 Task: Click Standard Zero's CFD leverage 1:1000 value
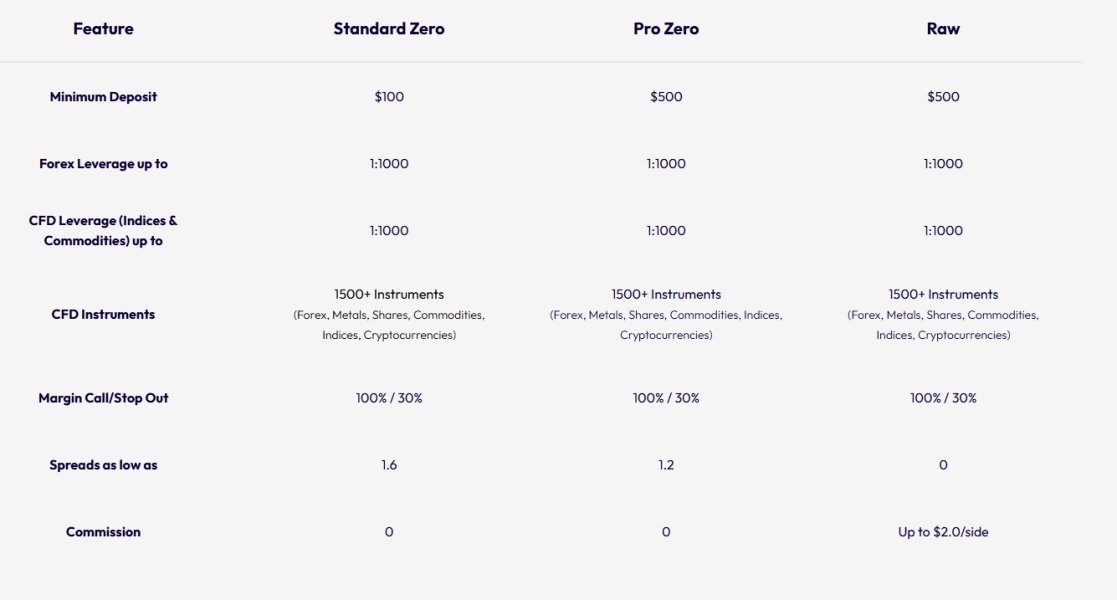coord(389,231)
